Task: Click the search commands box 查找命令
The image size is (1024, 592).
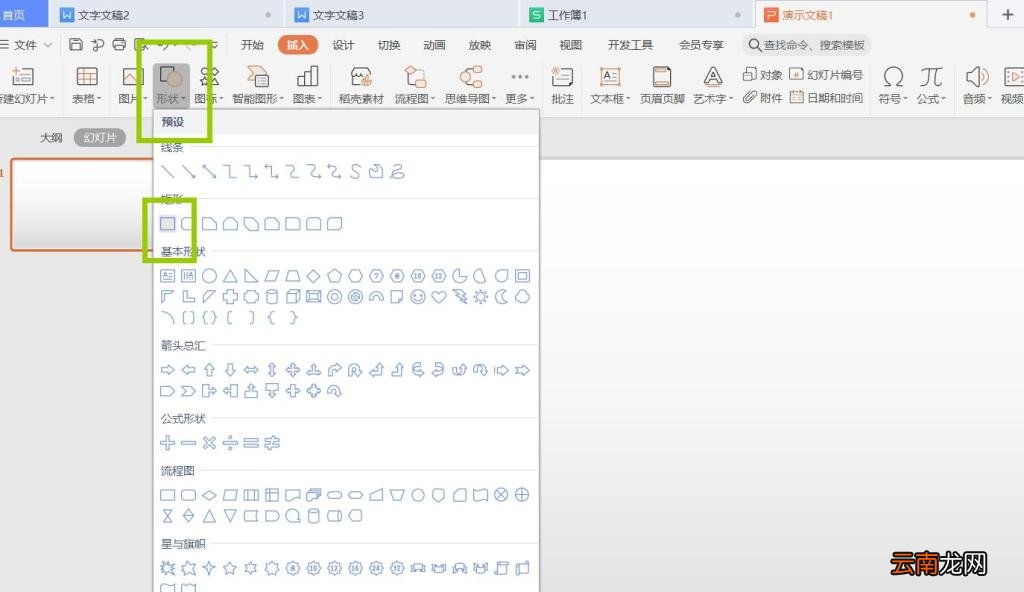Action: click(x=807, y=45)
